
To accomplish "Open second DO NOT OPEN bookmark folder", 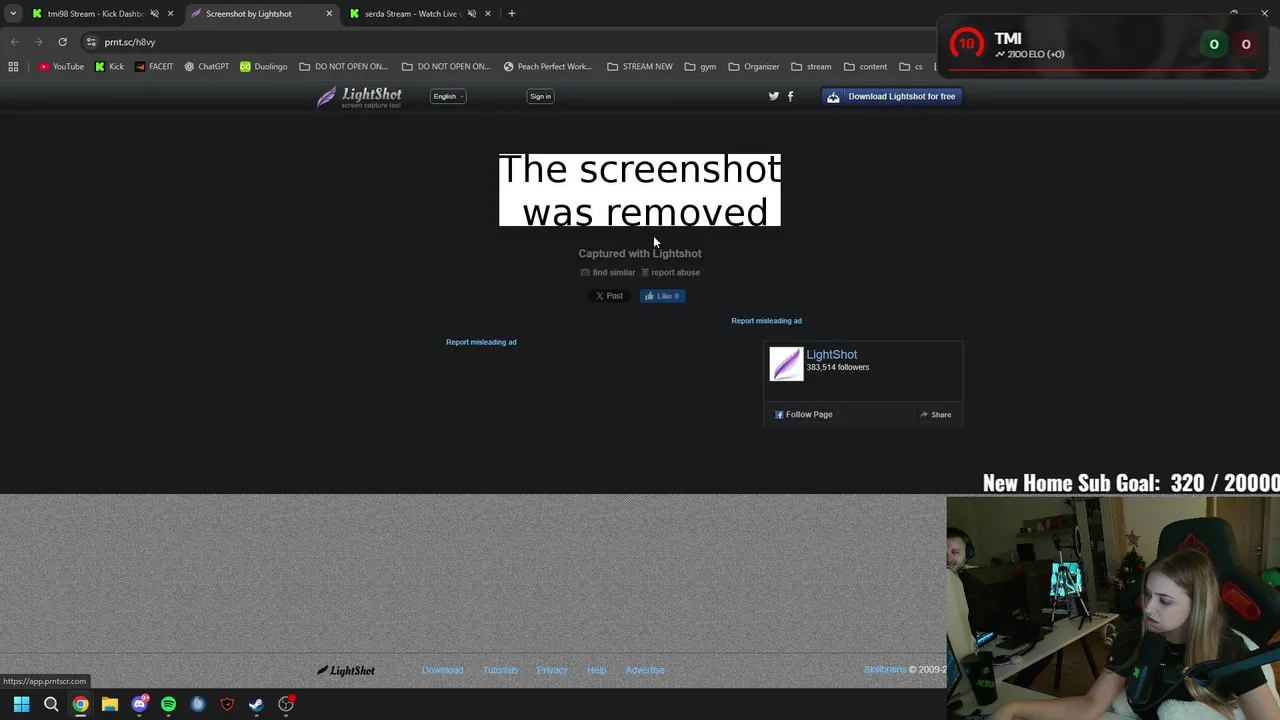I will 446,67.
